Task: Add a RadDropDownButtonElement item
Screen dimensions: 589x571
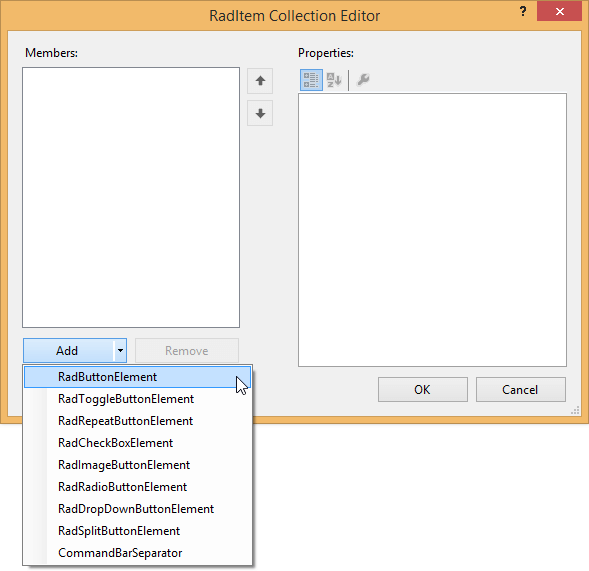Action: 137,509
